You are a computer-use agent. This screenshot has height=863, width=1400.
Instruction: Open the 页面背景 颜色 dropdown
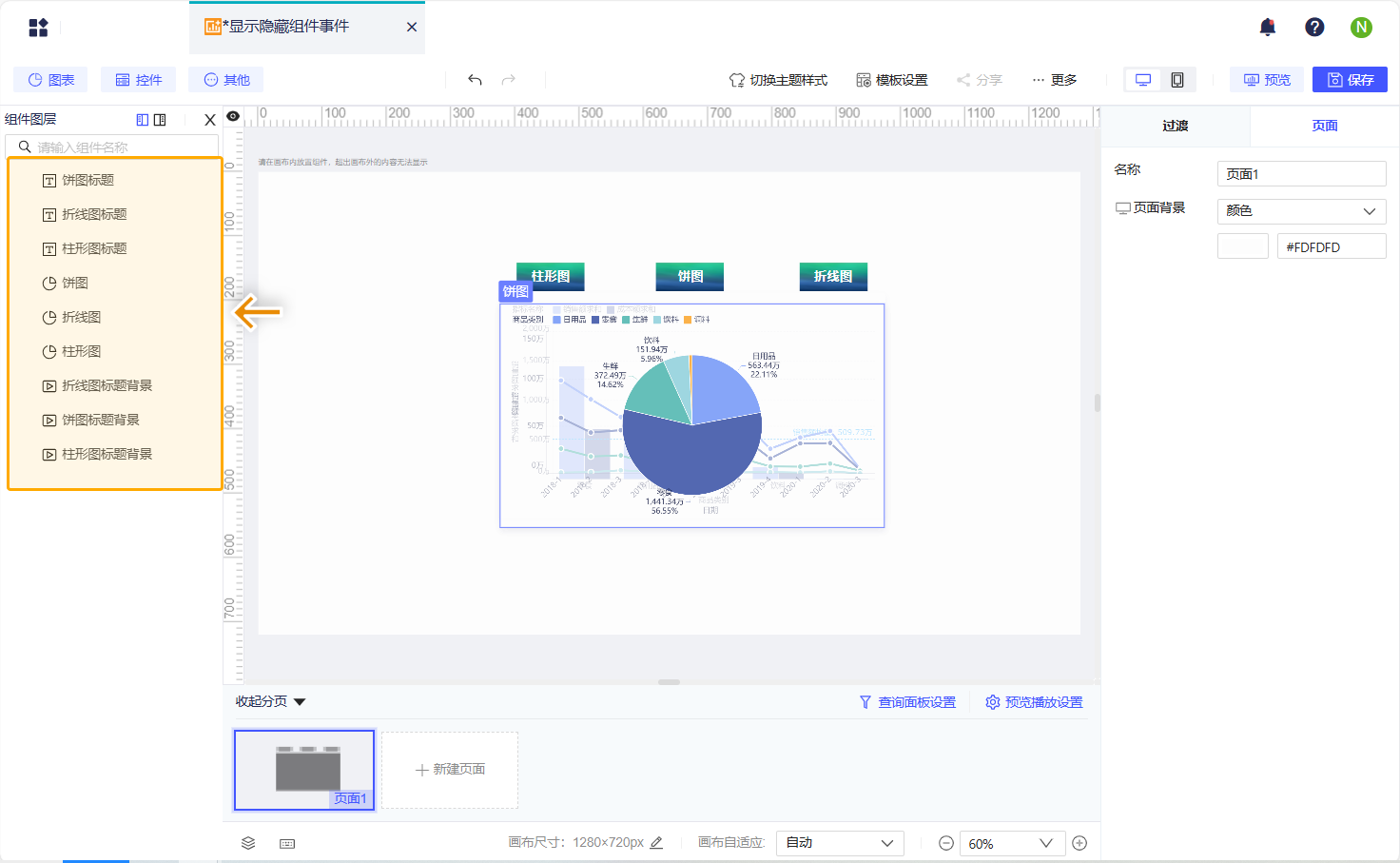pos(1301,211)
